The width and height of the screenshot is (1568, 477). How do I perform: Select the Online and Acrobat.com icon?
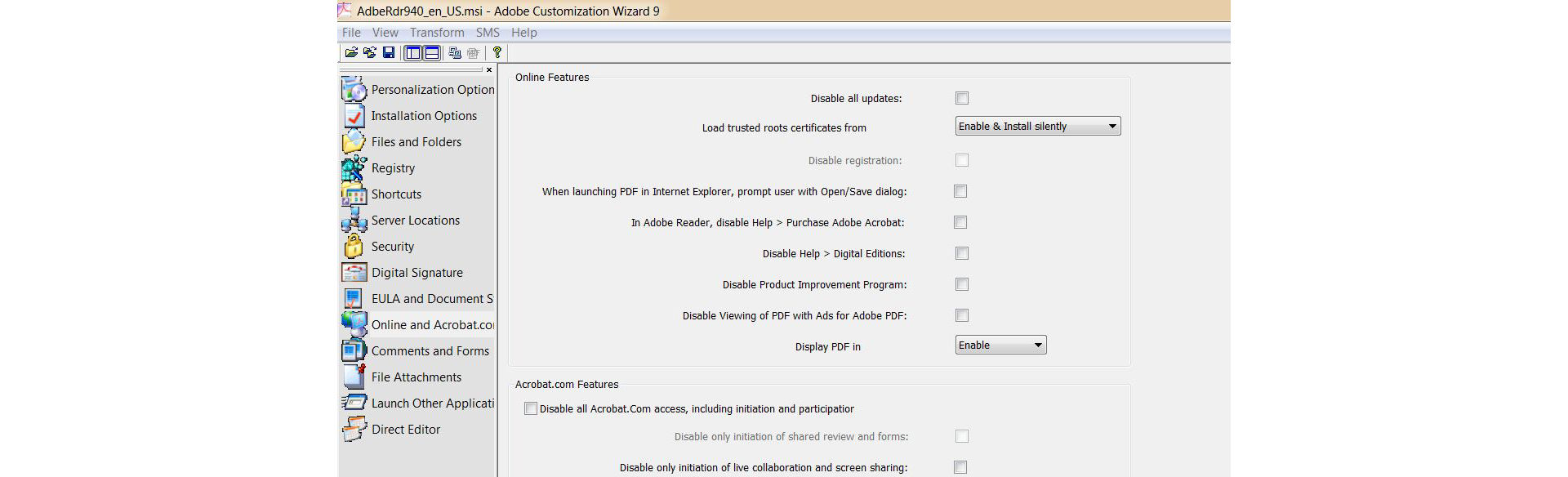click(354, 324)
